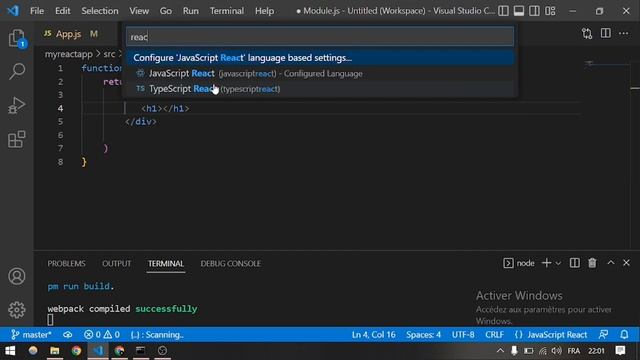Screen dimensions: 640x360
Task: Maximize panel size with chevron up
Action: pos(611,263)
